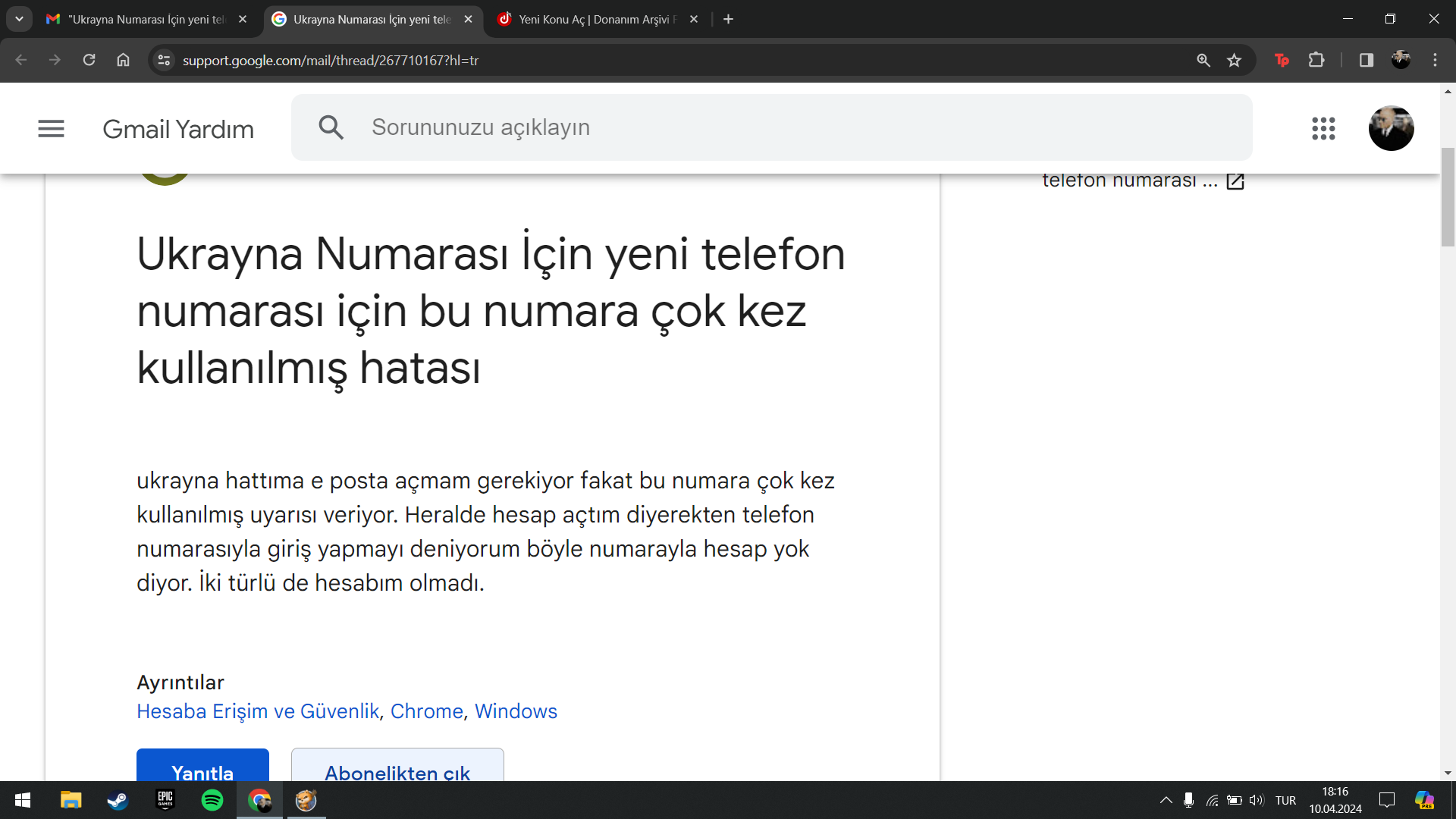
Task: Expand the tab search dropdown arrow
Action: (19, 19)
